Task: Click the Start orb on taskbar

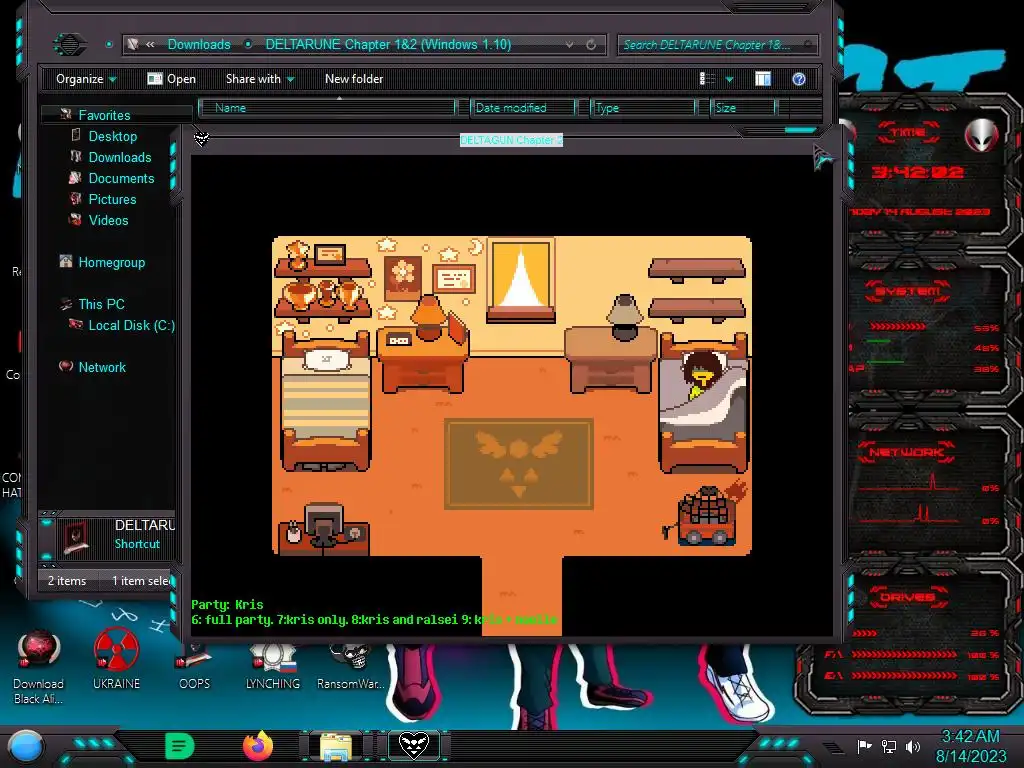Action: coord(25,746)
